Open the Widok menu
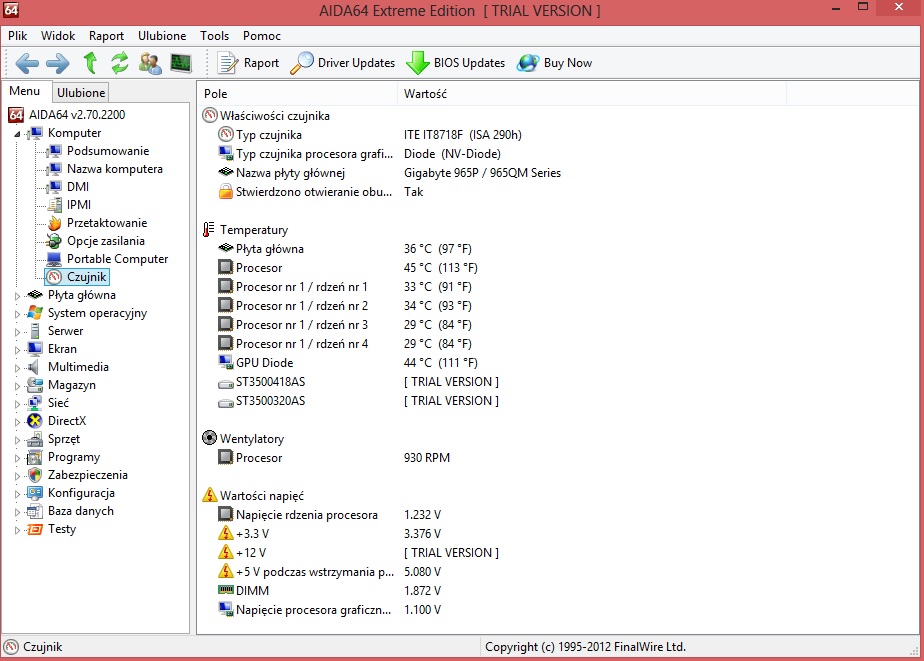Screen dimensions: 924x661 point(58,36)
